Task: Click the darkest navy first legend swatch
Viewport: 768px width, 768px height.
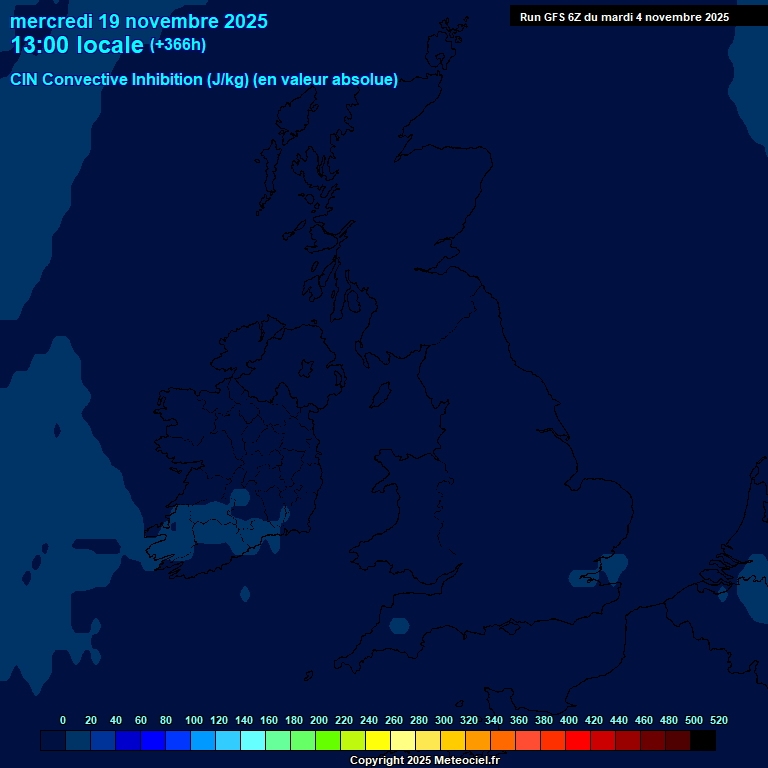Action: pos(53,741)
